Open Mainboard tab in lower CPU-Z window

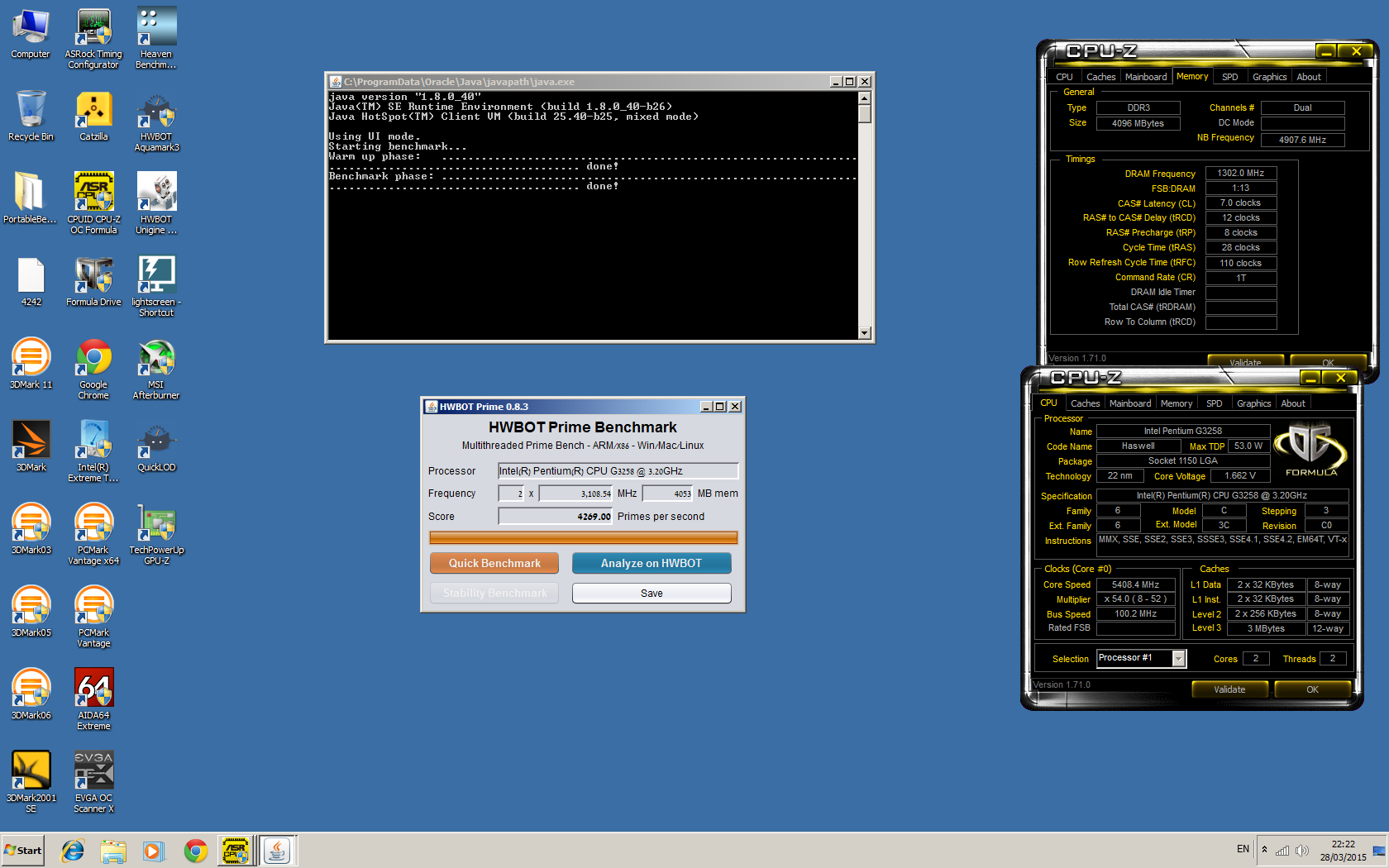(1130, 403)
